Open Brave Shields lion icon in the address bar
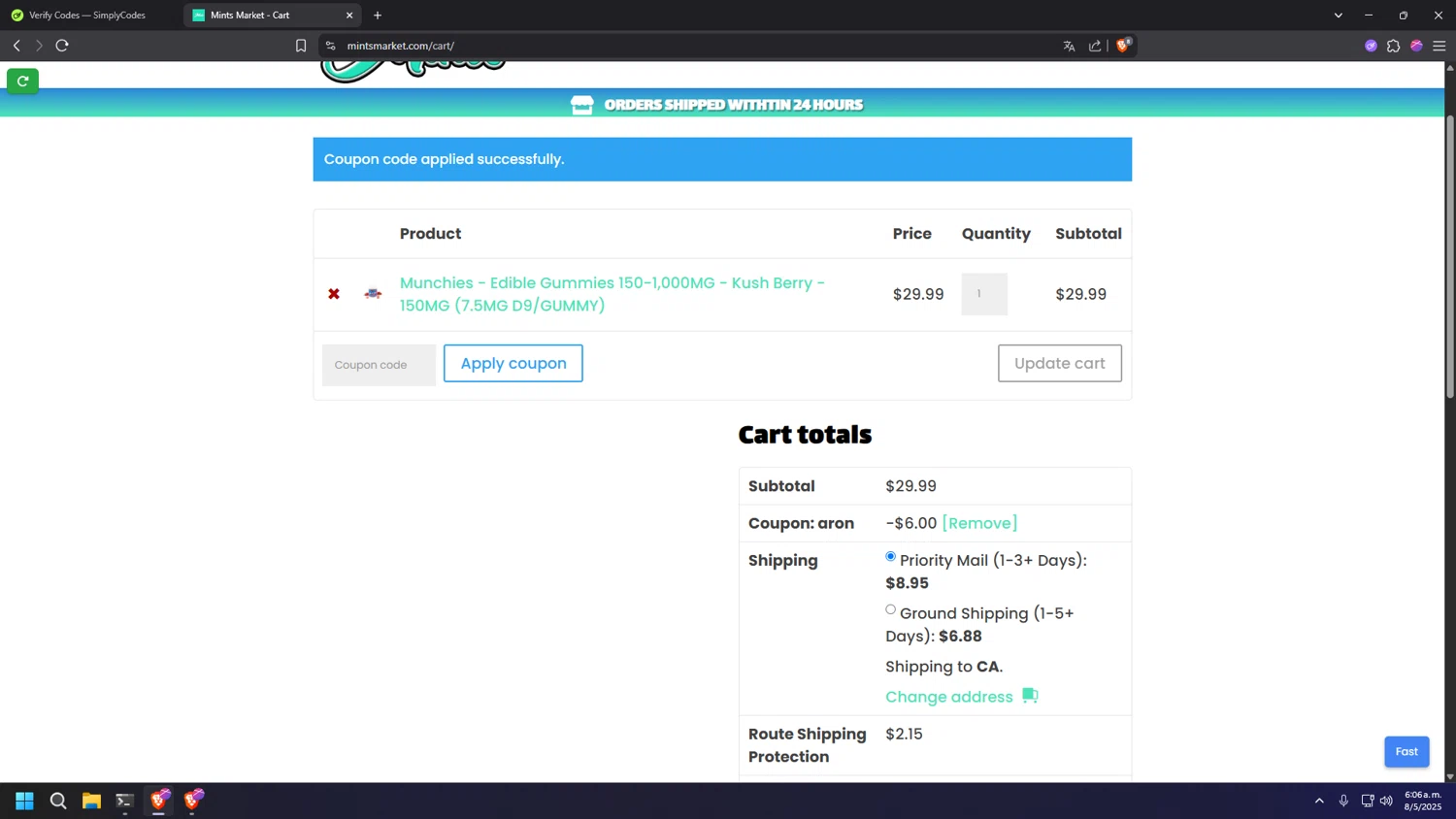Viewport: 1456px width, 819px height. click(1123, 45)
